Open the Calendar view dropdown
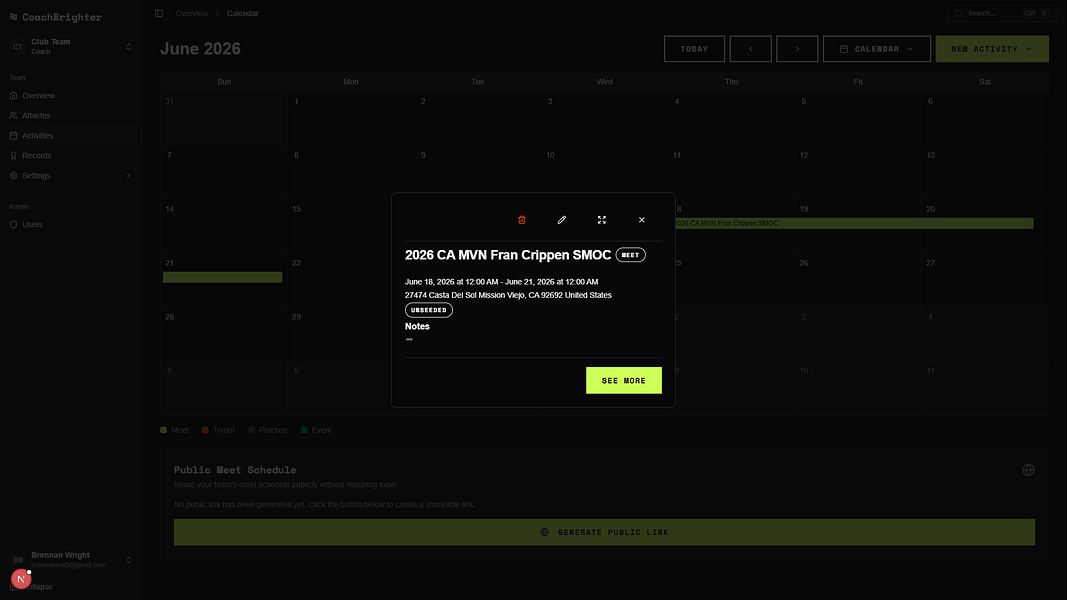 point(876,49)
